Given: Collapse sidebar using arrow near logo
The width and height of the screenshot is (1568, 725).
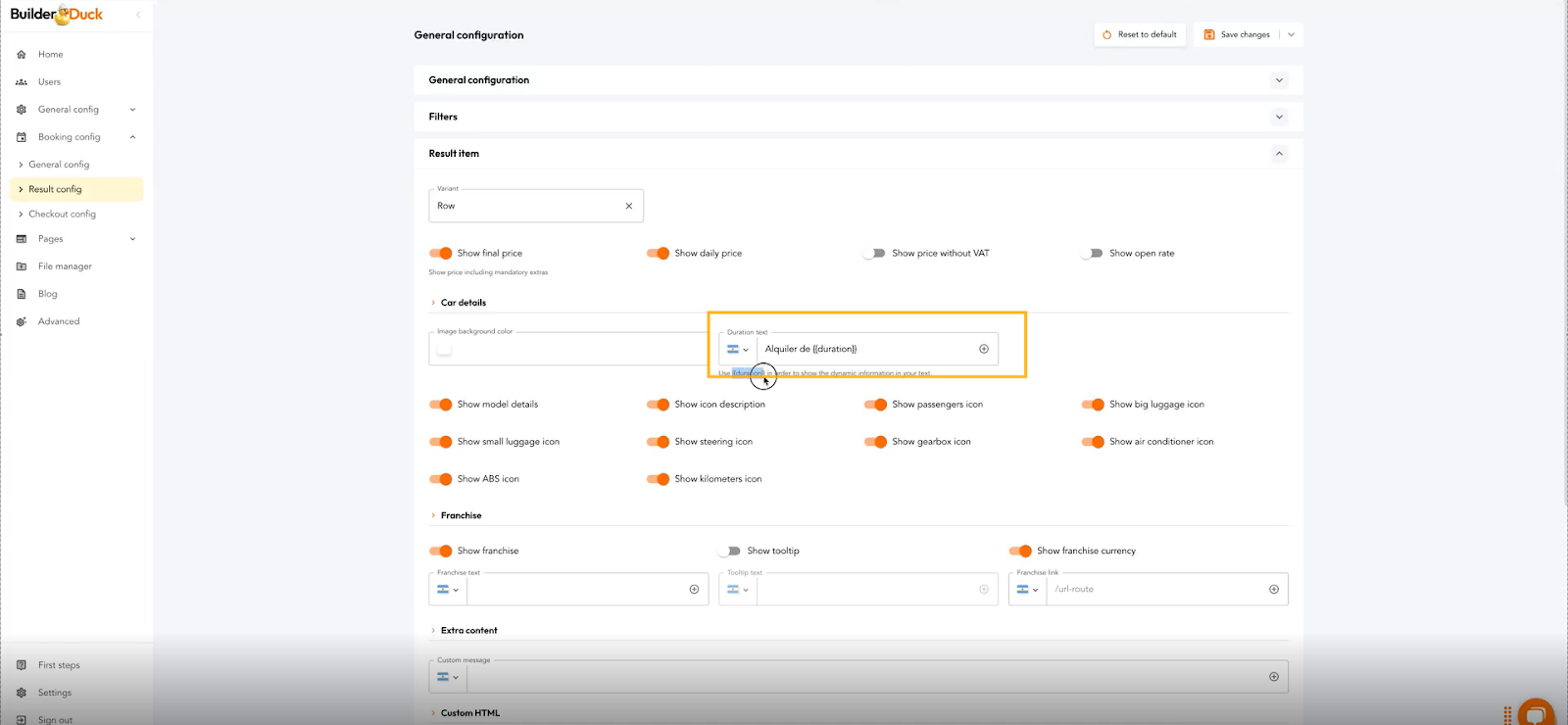Looking at the screenshot, I should point(138,15).
